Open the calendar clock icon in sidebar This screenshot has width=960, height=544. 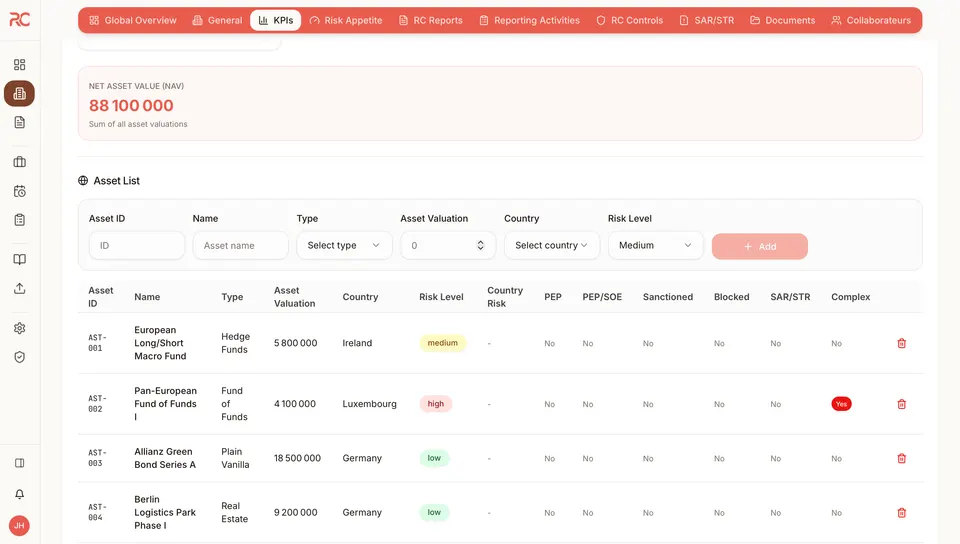[20, 191]
